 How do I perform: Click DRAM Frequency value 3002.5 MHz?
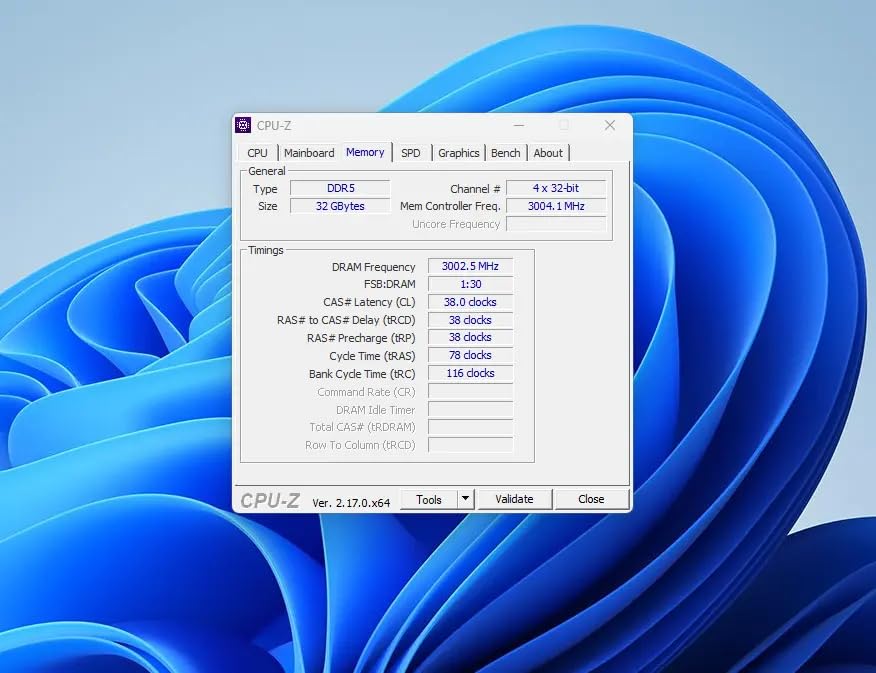click(470, 266)
